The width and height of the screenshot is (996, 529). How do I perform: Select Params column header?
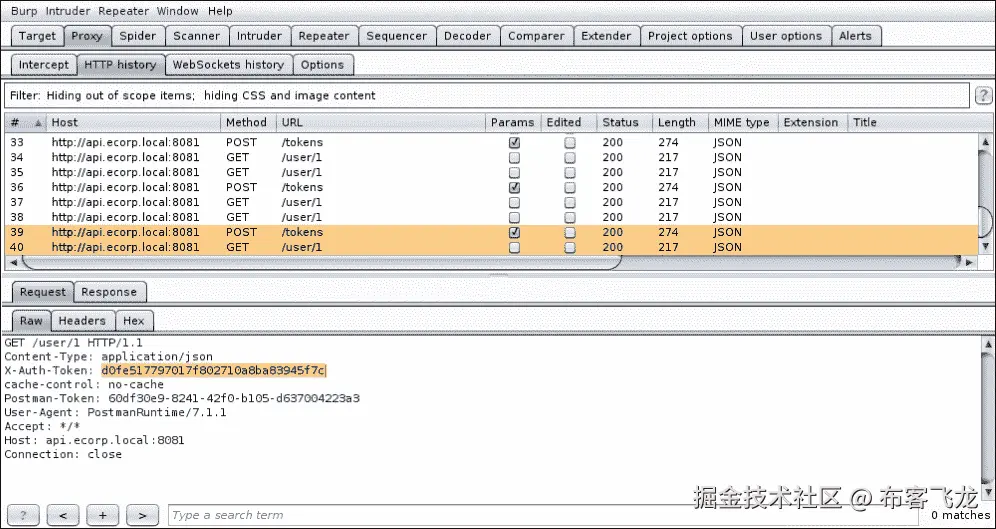tap(513, 123)
